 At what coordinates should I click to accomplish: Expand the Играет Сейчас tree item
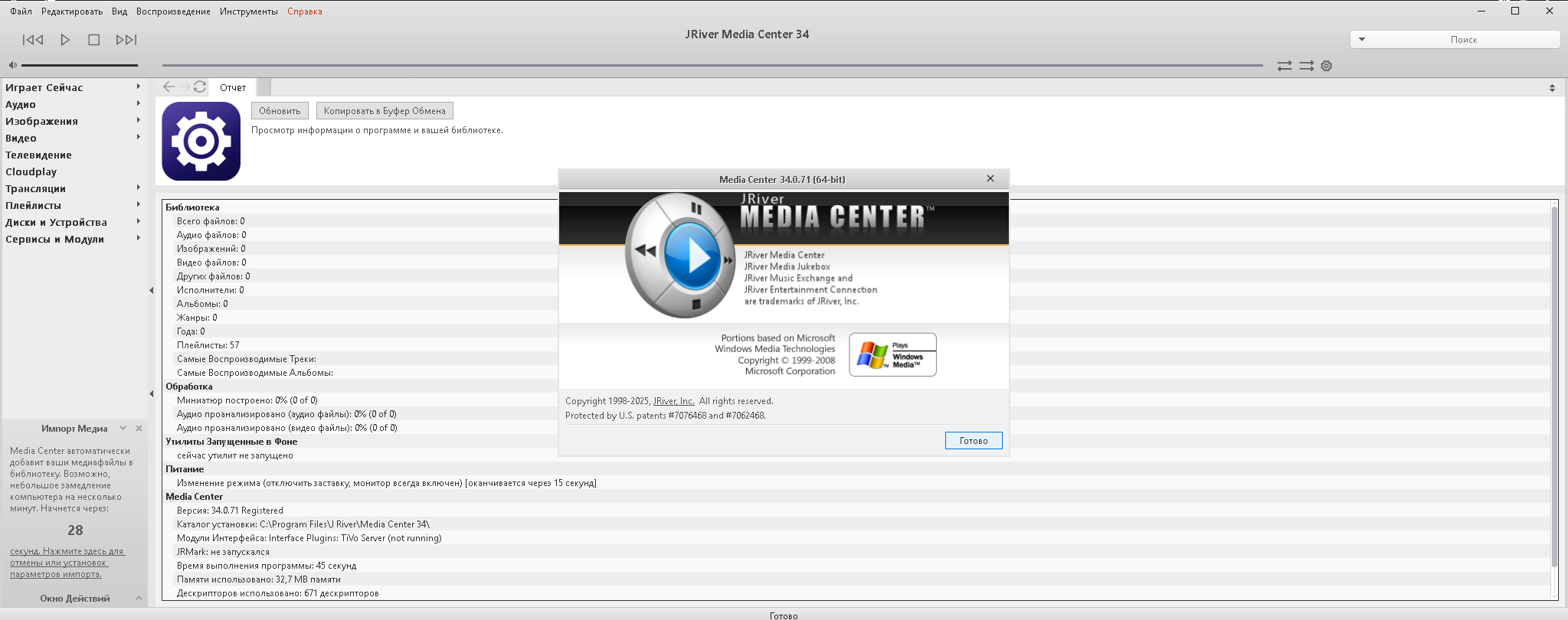pos(138,87)
